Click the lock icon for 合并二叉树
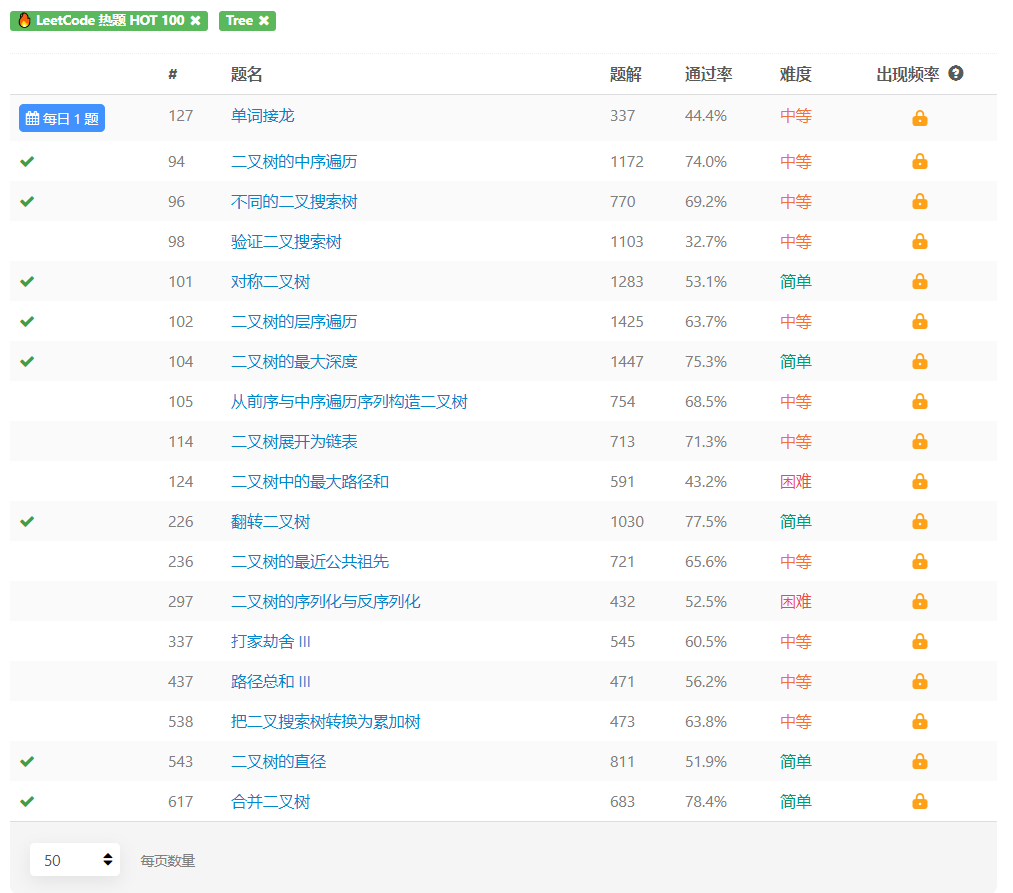1013x893 pixels. pyautogui.click(x=919, y=802)
